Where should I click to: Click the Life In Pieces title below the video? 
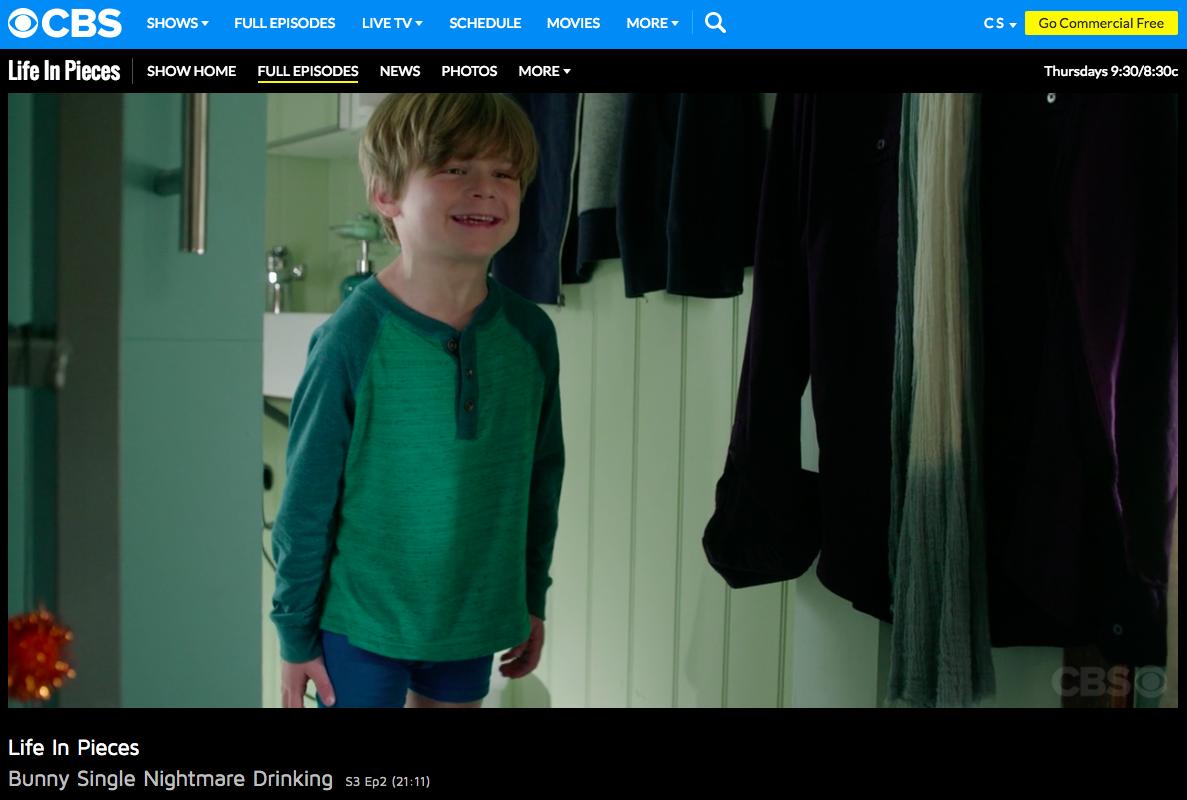coord(73,748)
